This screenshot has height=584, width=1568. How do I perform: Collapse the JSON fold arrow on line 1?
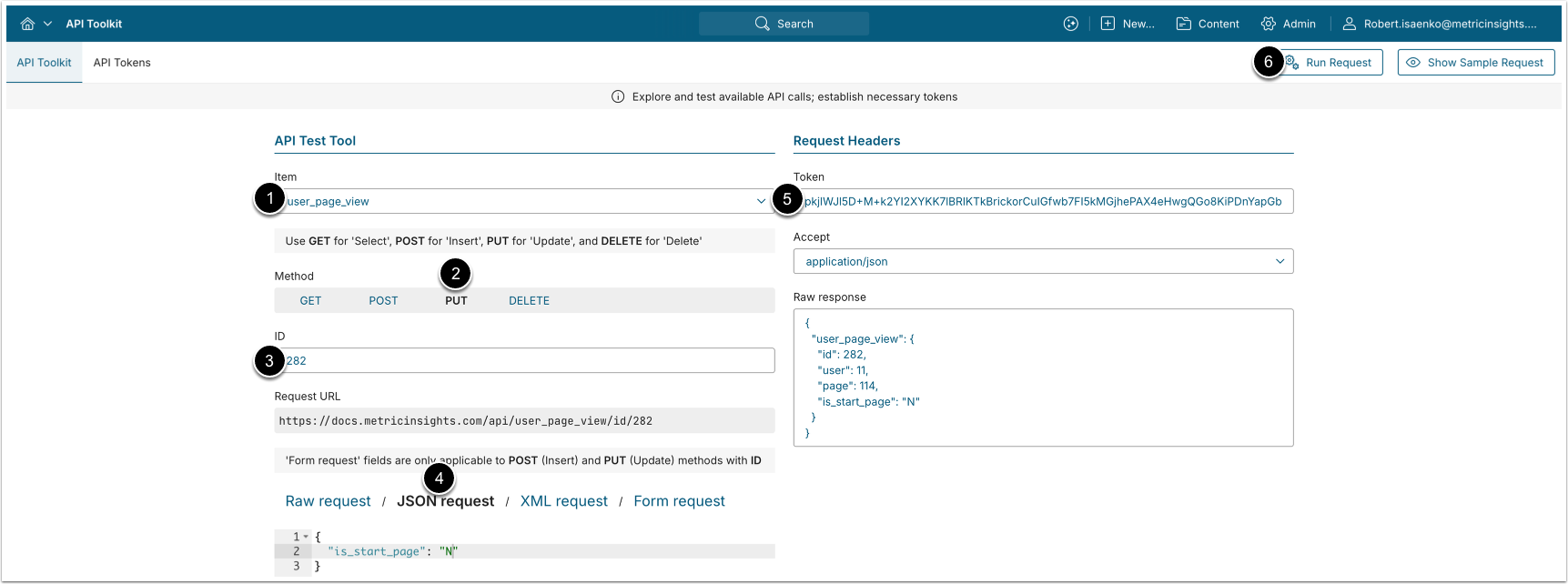(x=306, y=537)
